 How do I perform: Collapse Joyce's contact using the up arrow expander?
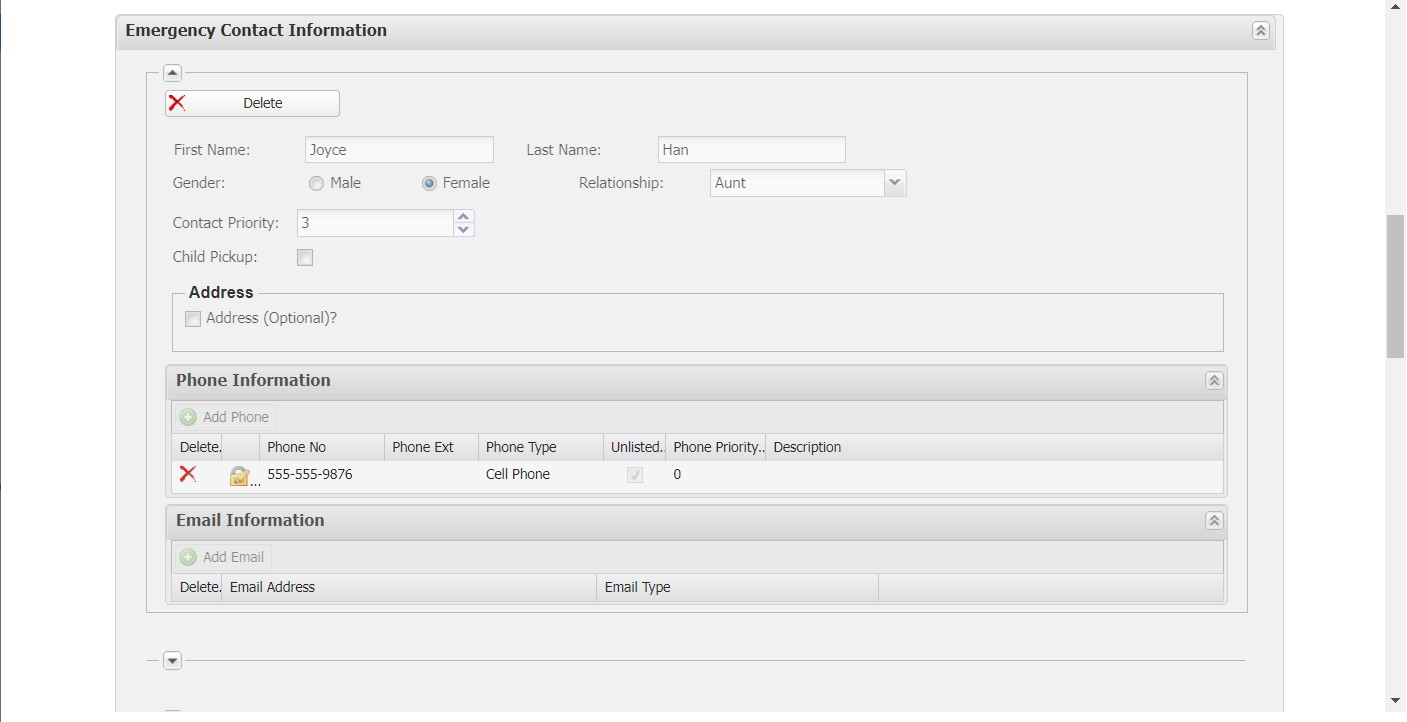[x=172, y=72]
